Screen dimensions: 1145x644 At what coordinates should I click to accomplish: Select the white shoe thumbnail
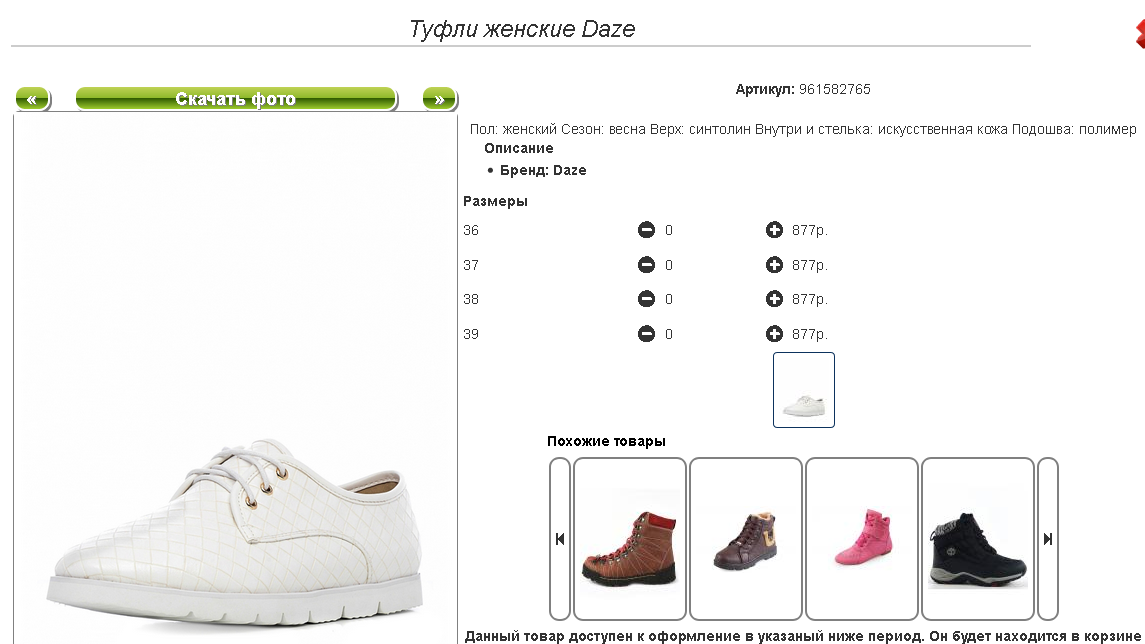pyautogui.click(x=804, y=390)
